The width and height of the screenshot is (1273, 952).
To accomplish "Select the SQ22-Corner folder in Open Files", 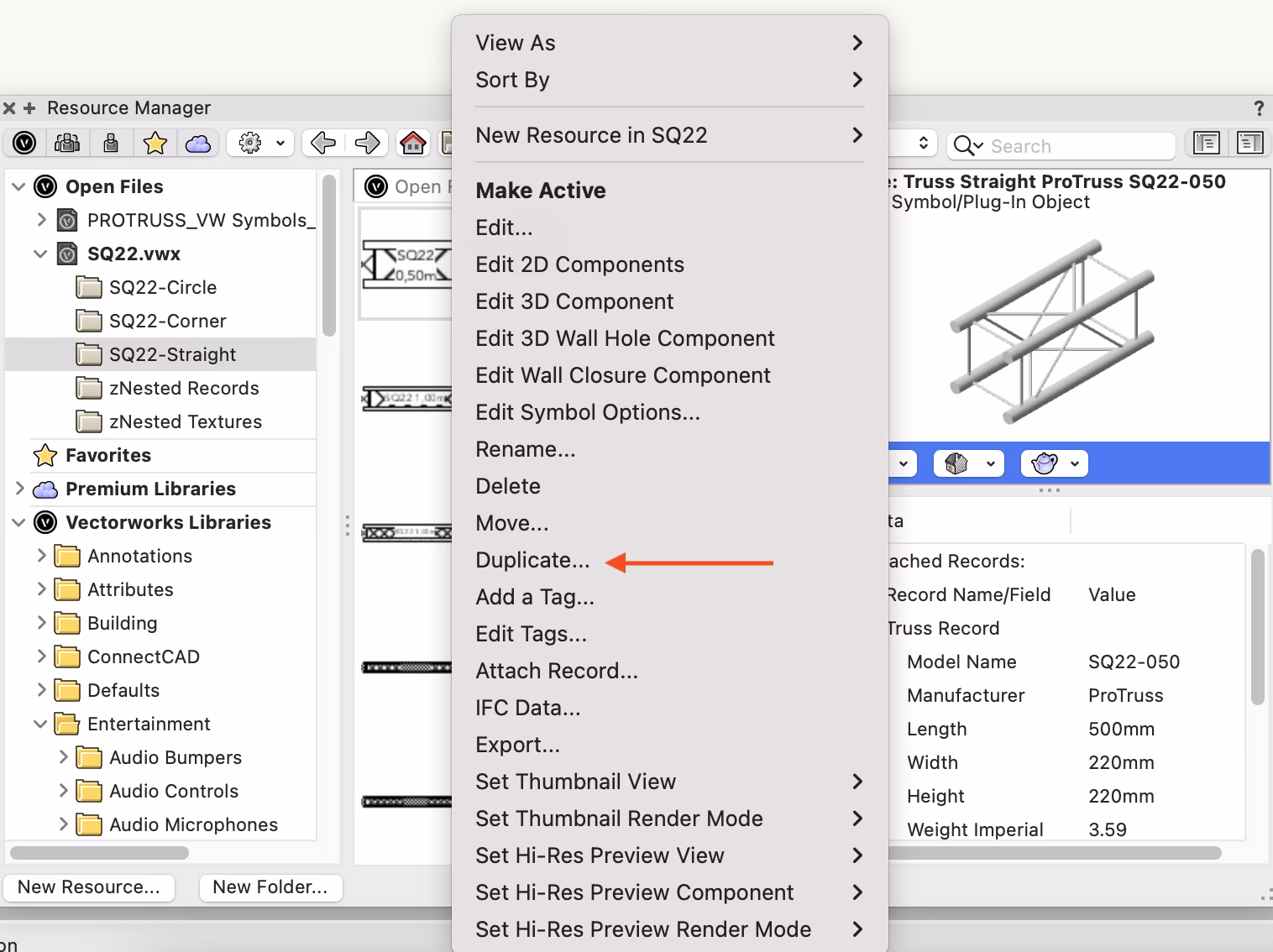I will click(x=166, y=321).
